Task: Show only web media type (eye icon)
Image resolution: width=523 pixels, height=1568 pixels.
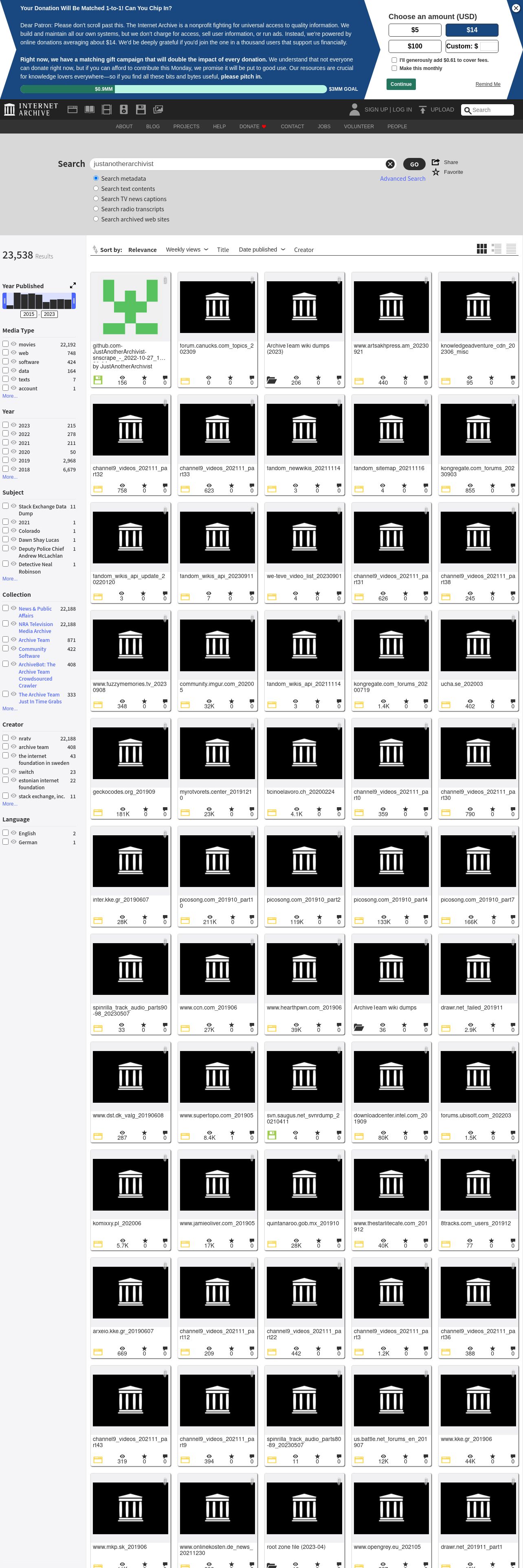Action: tap(13, 353)
